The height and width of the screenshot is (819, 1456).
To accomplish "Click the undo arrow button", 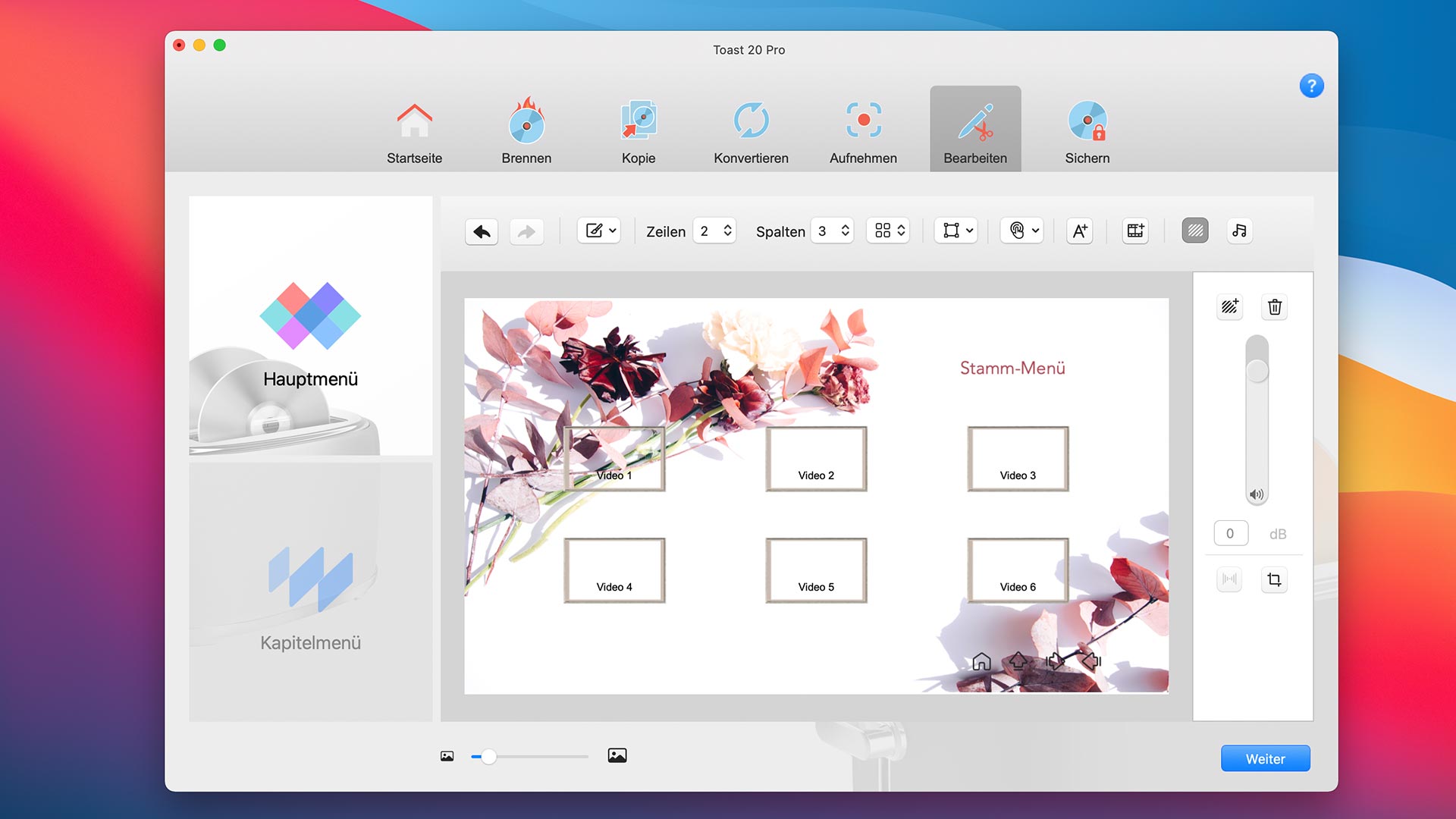I will click(482, 231).
